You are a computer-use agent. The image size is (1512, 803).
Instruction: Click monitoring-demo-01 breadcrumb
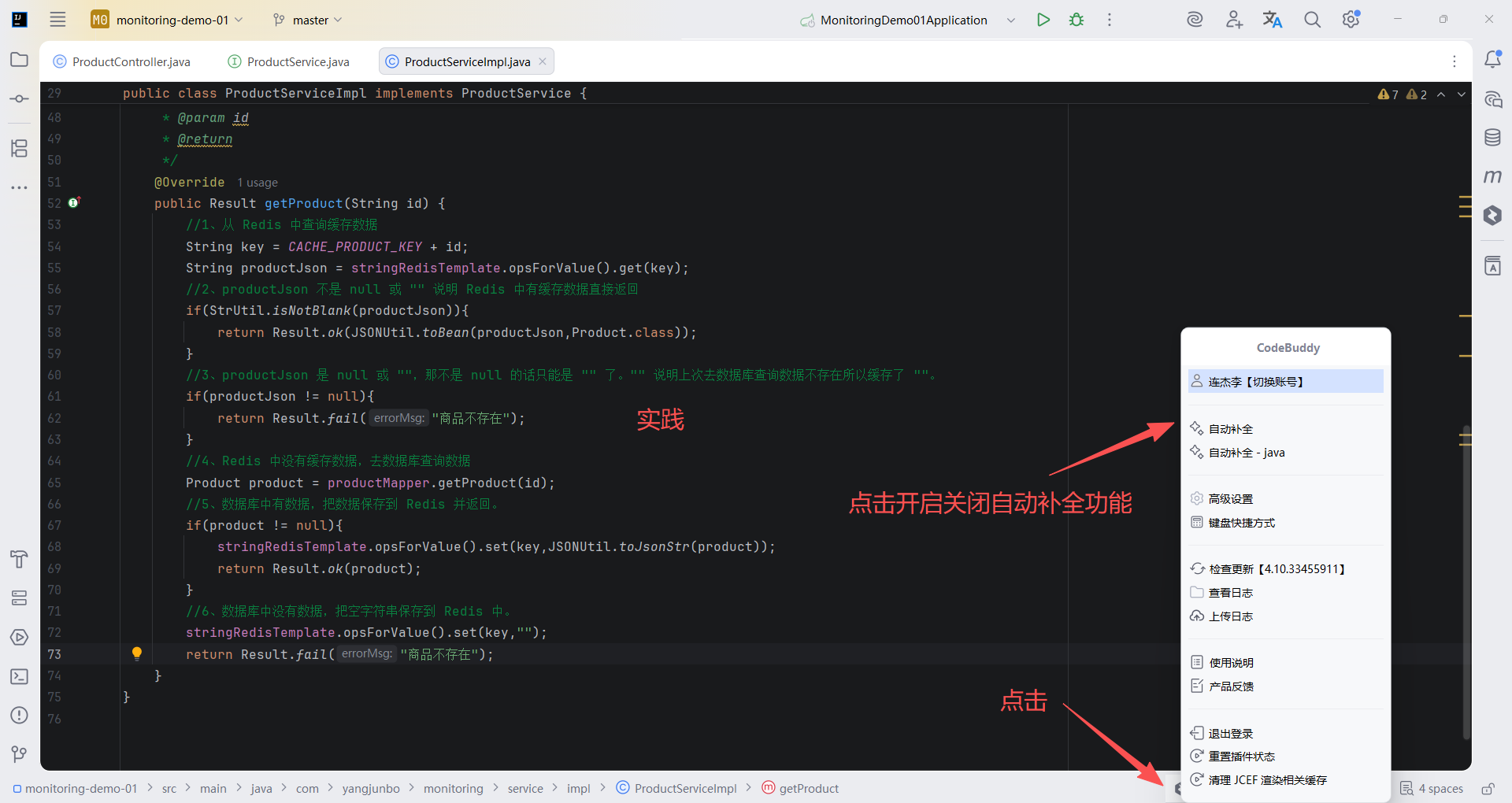pos(75,789)
